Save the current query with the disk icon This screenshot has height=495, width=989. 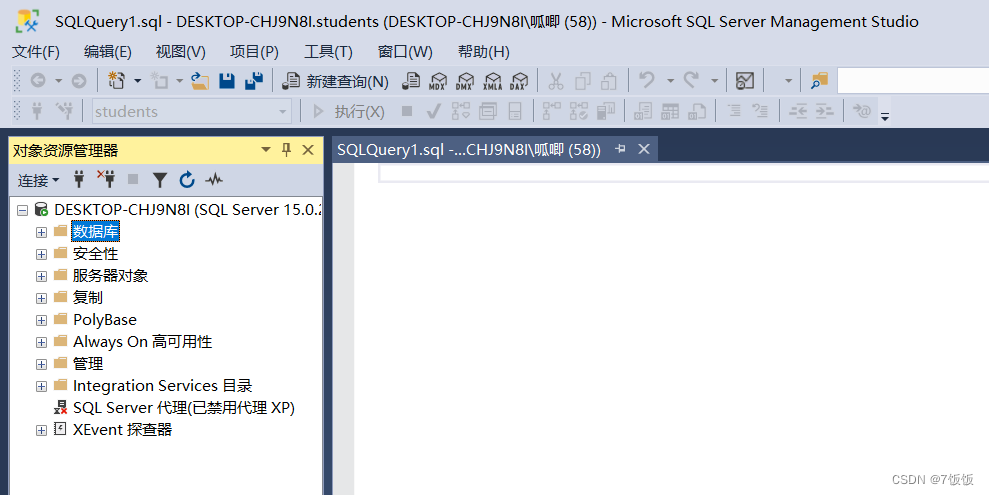[x=227, y=81]
